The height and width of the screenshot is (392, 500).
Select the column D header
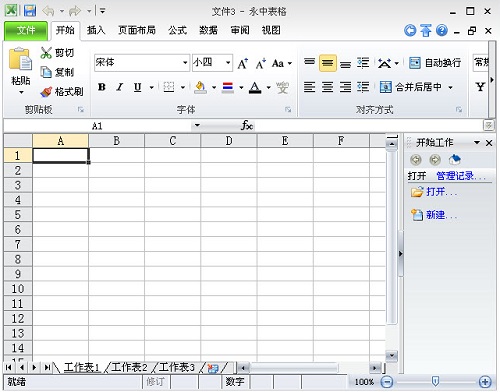pos(229,141)
